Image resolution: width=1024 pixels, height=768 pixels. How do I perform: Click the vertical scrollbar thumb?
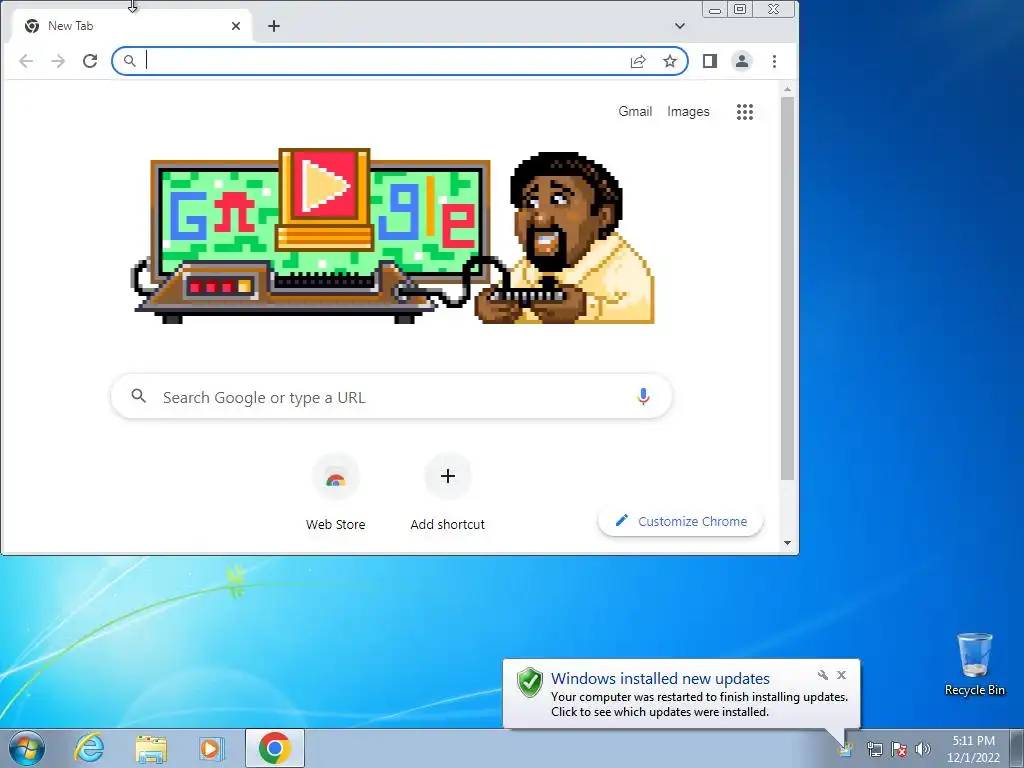click(x=788, y=289)
